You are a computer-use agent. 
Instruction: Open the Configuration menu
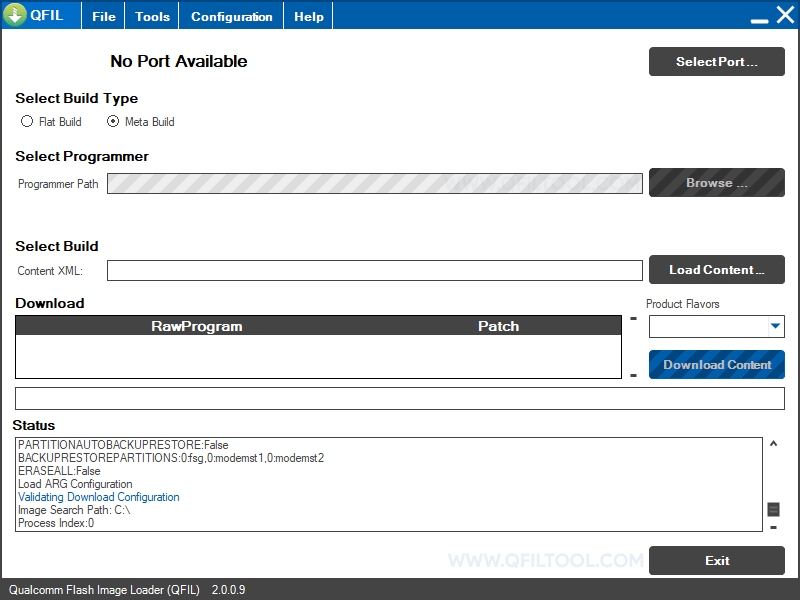(x=231, y=15)
